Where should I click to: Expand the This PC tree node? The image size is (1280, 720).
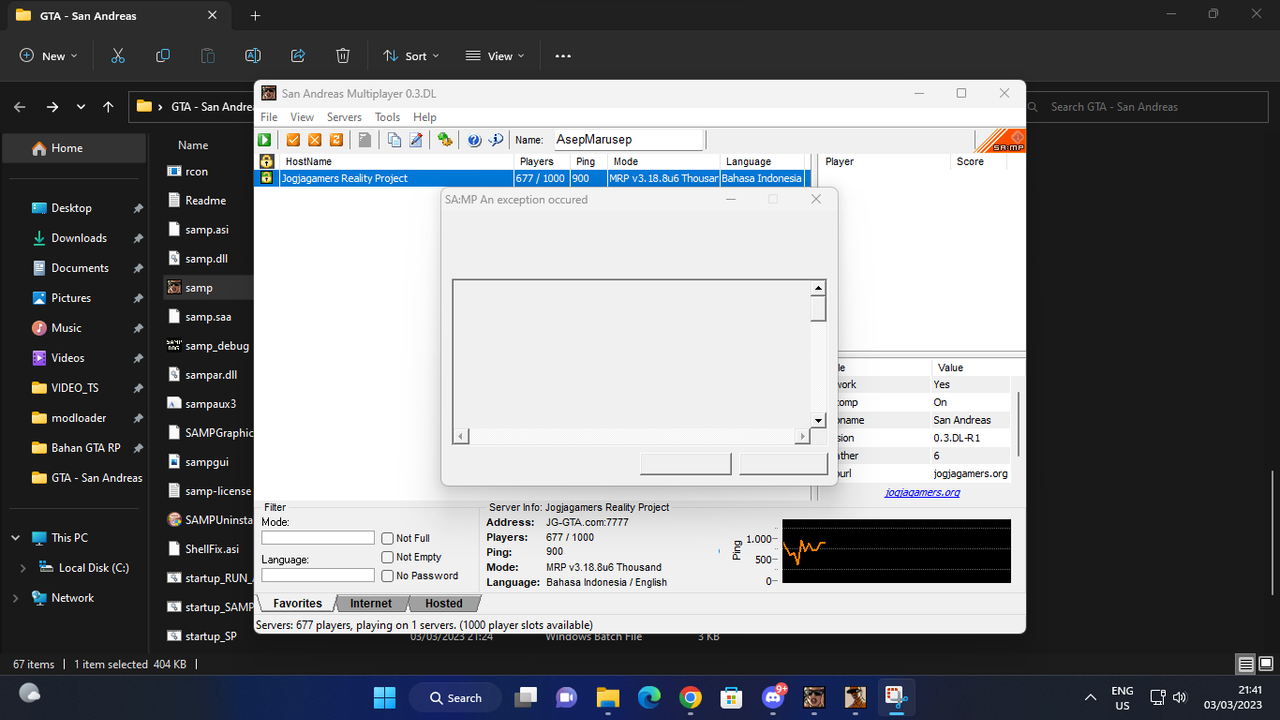coord(15,538)
